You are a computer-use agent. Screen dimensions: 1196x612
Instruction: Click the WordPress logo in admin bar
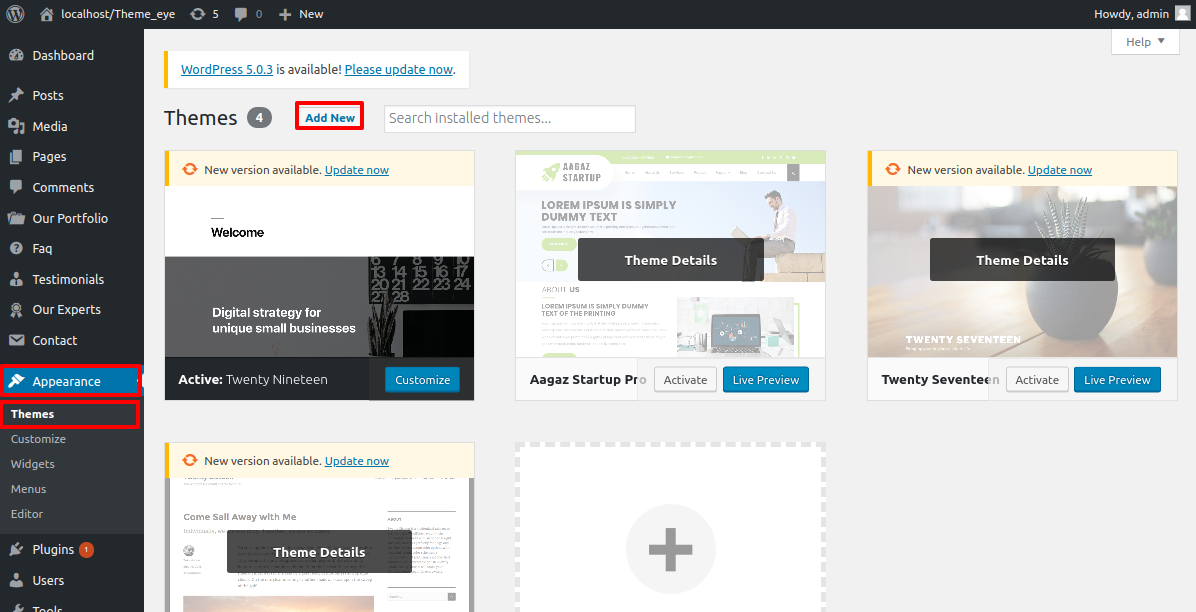coord(15,14)
